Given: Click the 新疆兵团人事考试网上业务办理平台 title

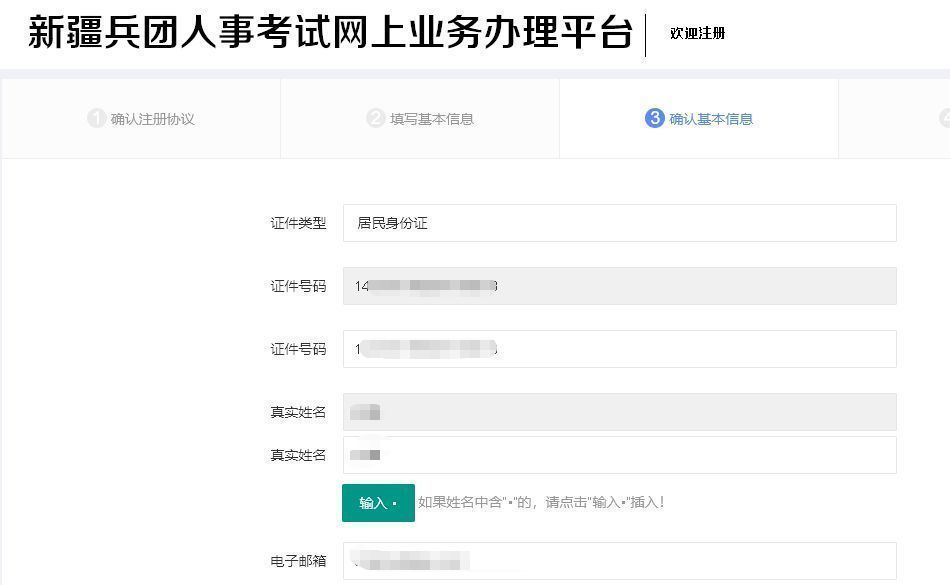Looking at the screenshot, I should (330, 33).
